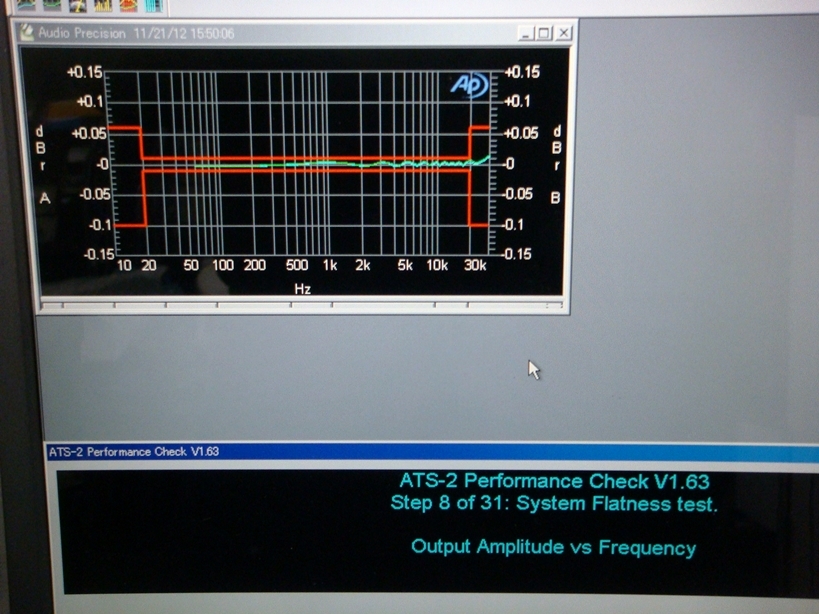Click the '100' frequency axis label
This screenshot has height=614, width=819.
[x=223, y=265]
